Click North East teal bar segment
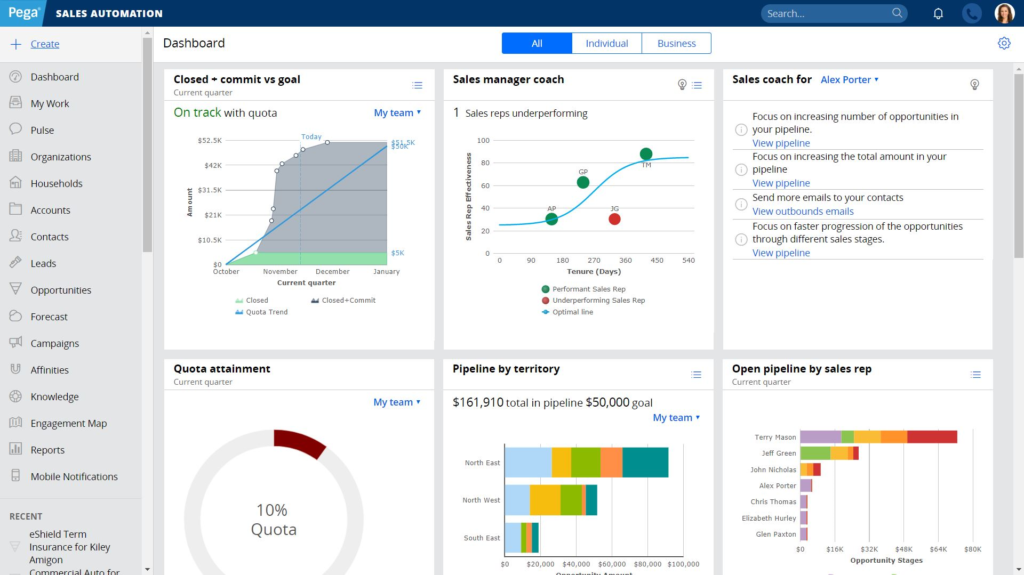This screenshot has height=575, width=1024. click(x=645, y=462)
